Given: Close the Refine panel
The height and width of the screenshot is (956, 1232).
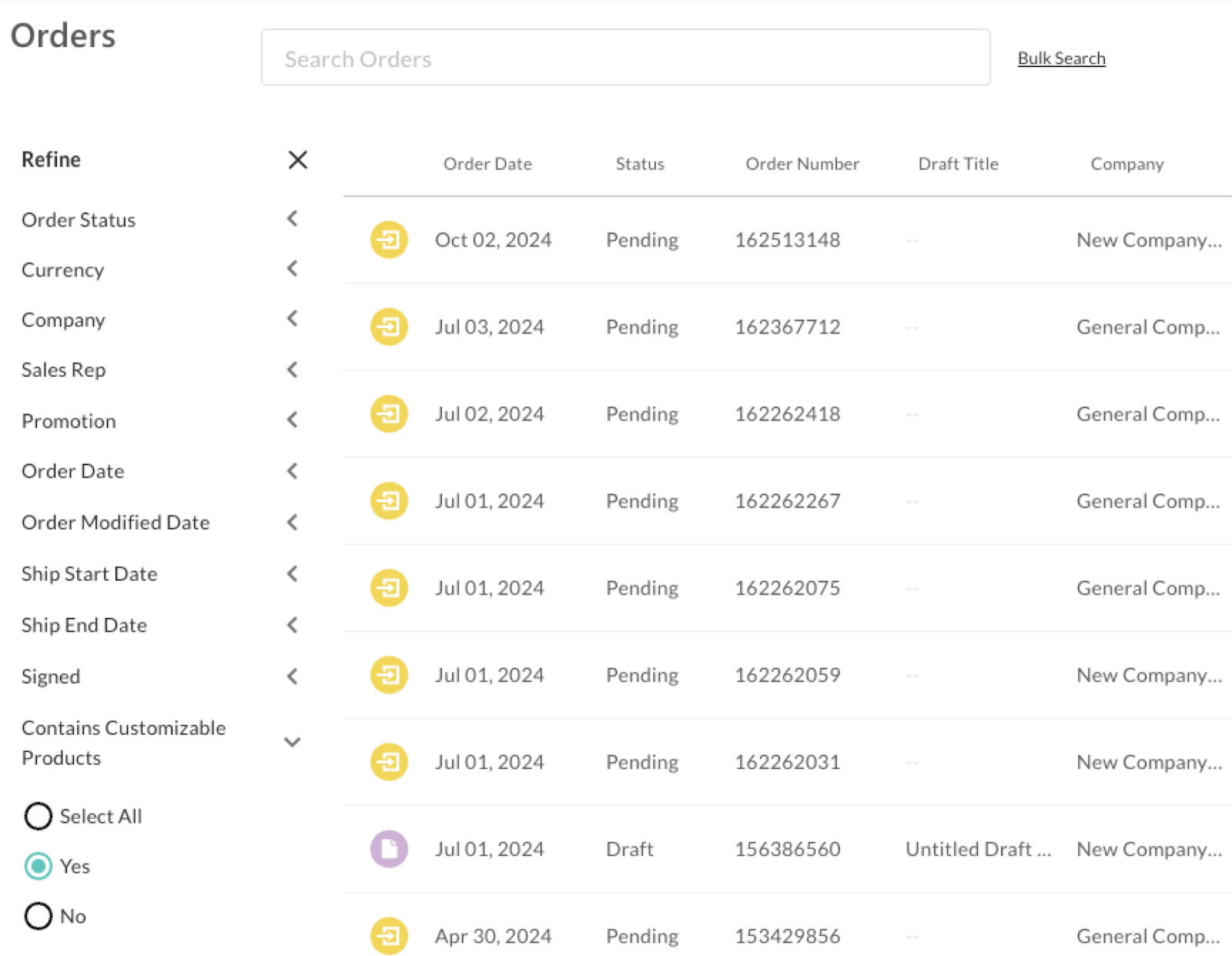Looking at the screenshot, I should click(298, 159).
